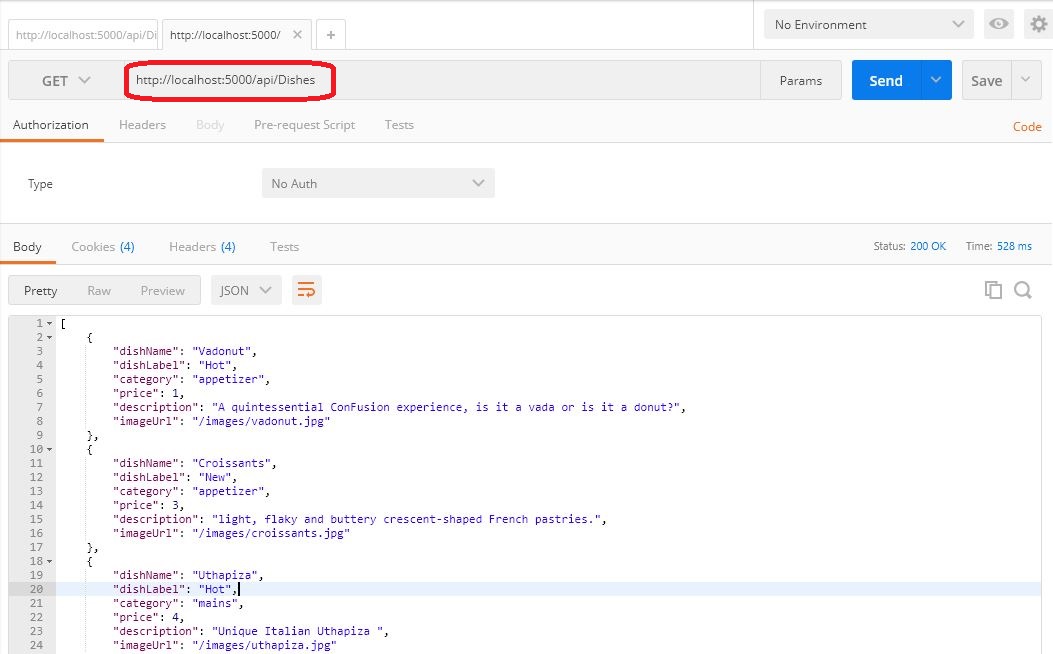This screenshot has height=654, width=1053.
Task: Open the JSON response format dropdown
Action: pyautogui.click(x=244, y=289)
